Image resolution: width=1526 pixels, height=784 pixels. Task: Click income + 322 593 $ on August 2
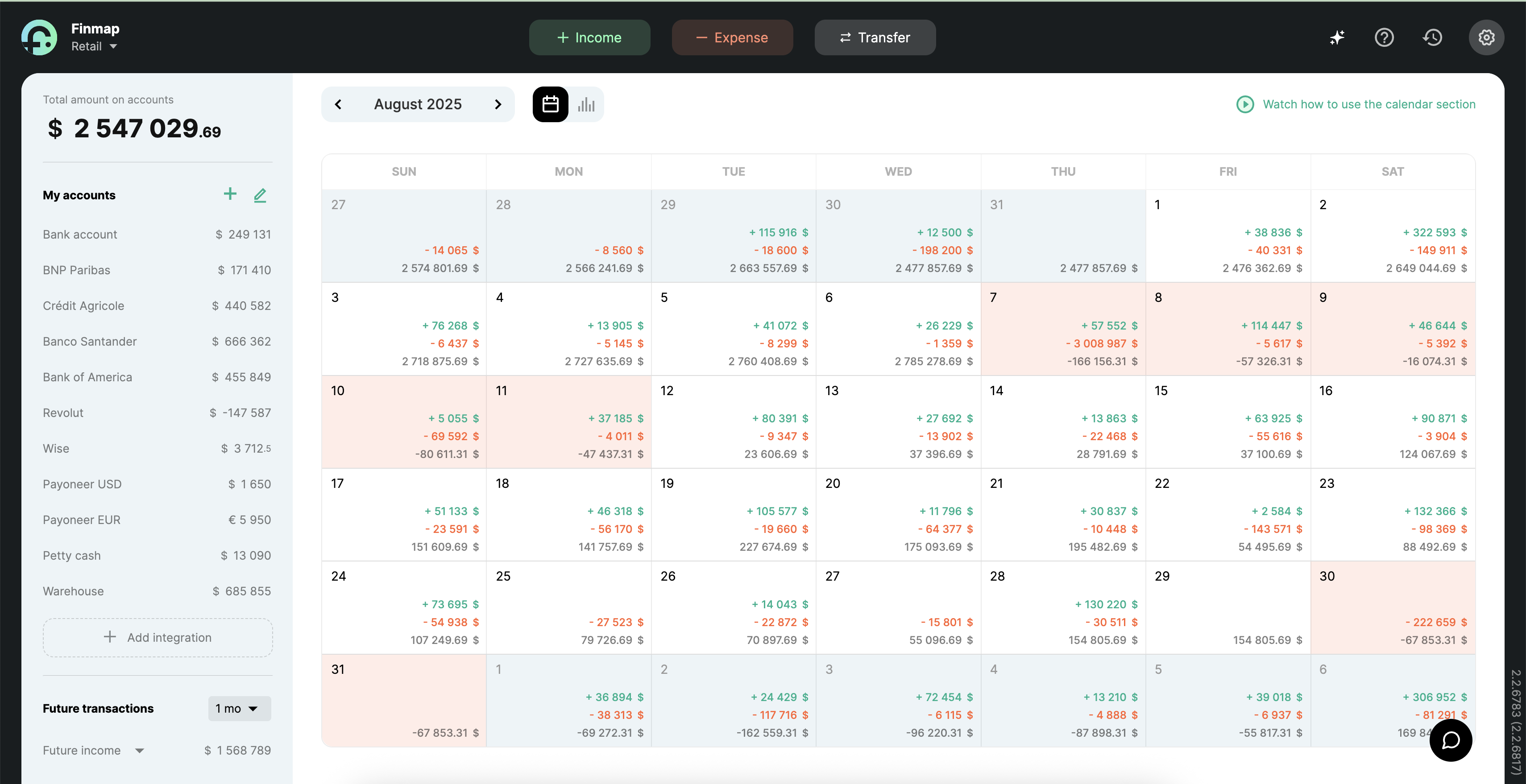(x=1435, y=232)
